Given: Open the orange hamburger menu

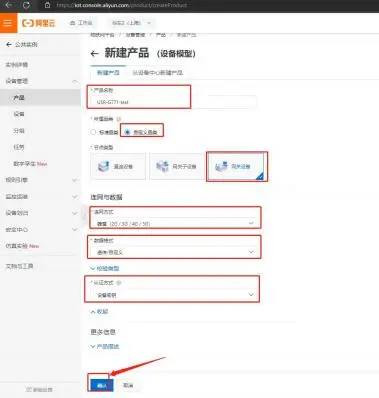Looking at the screenshot, I should [x=8, y=23].
